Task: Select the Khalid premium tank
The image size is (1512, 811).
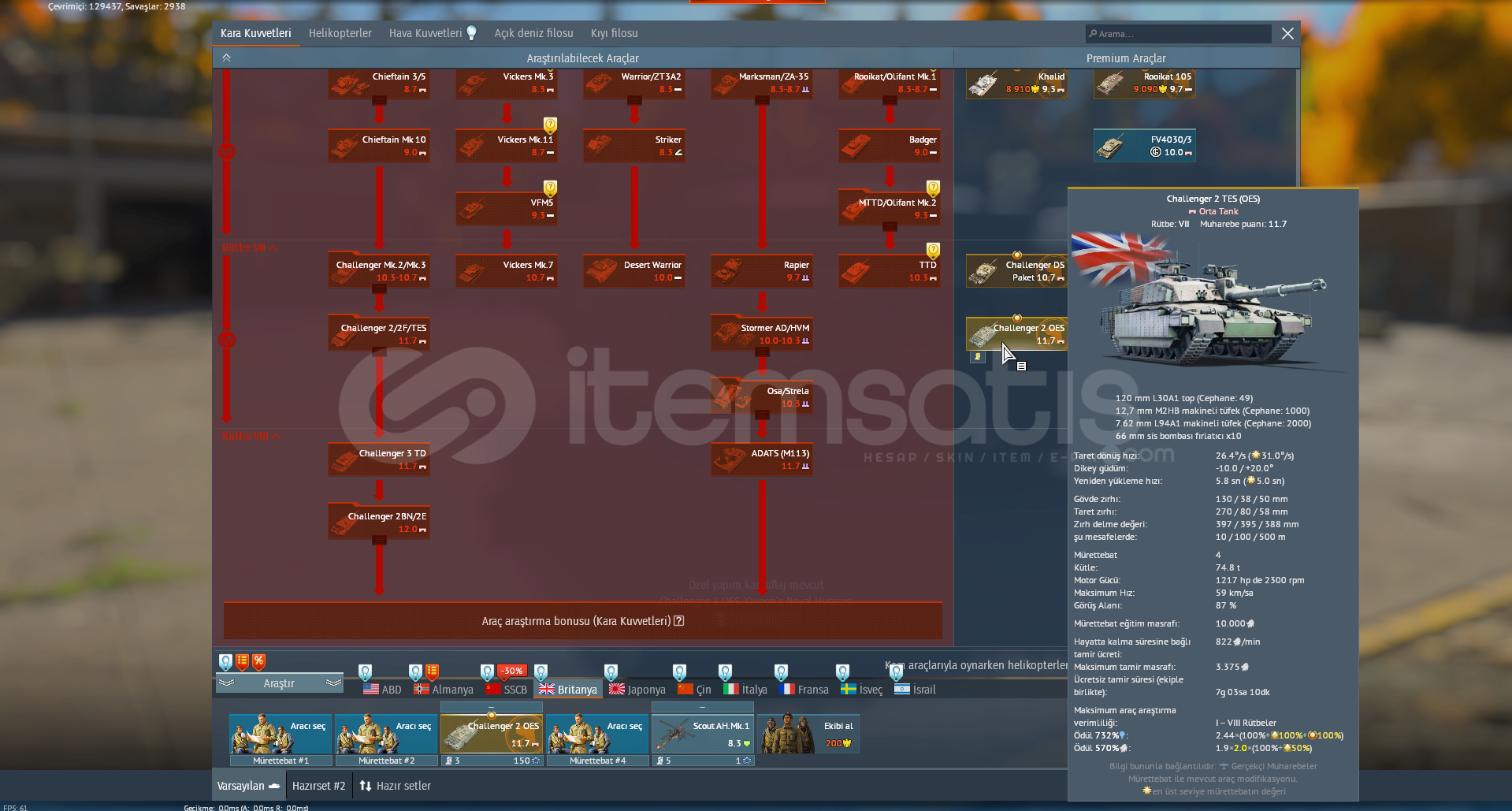Action: coord(1016,83)
